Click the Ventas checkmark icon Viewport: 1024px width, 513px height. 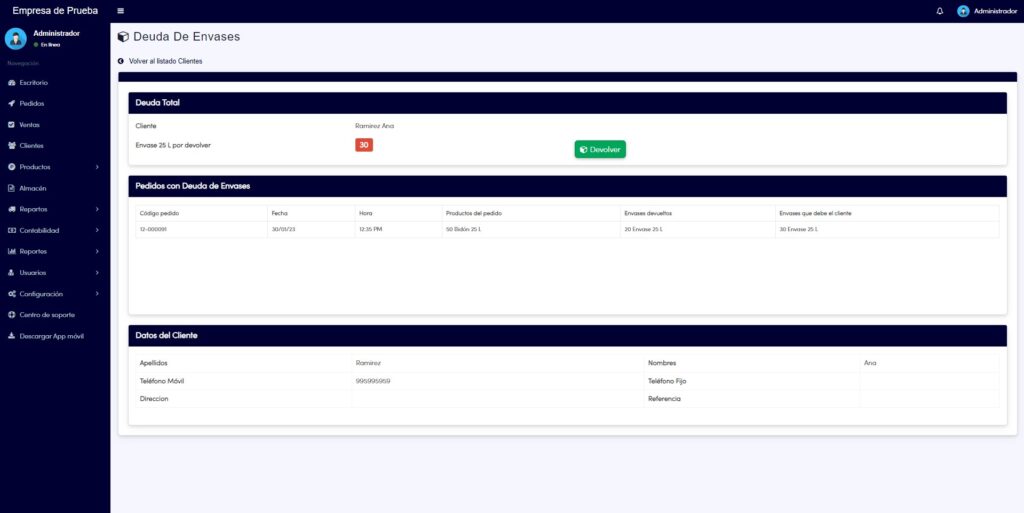(x=11, y=125)
